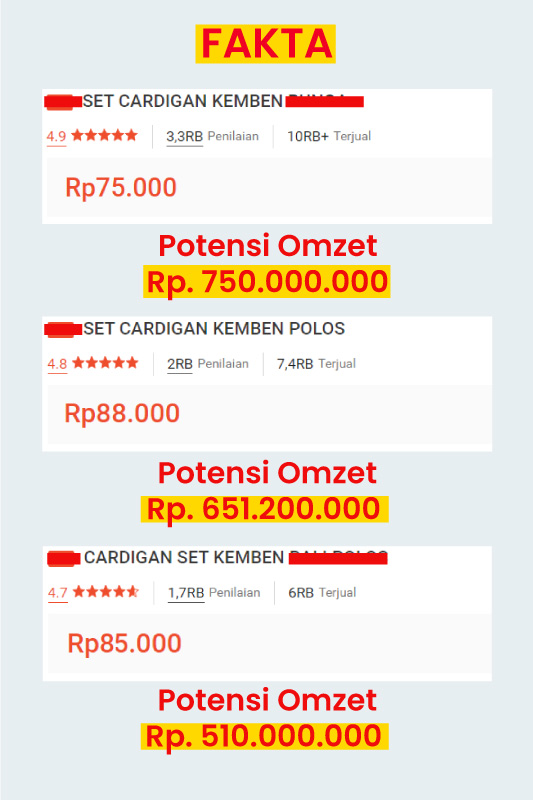Image resolution: width=533 pixels, height=800 pixels.
Task: Click the 4.8 rating score
Action: pyautogui.click(x=57, y=364)
